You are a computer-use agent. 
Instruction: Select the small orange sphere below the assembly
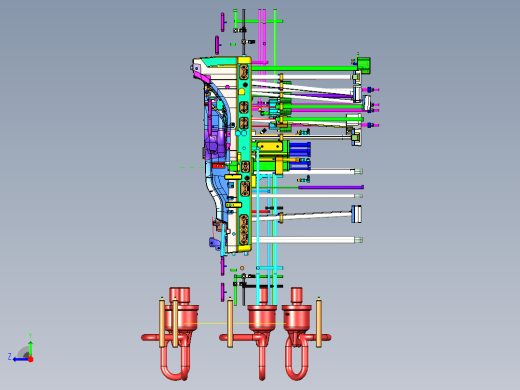(x=242, y=268)
